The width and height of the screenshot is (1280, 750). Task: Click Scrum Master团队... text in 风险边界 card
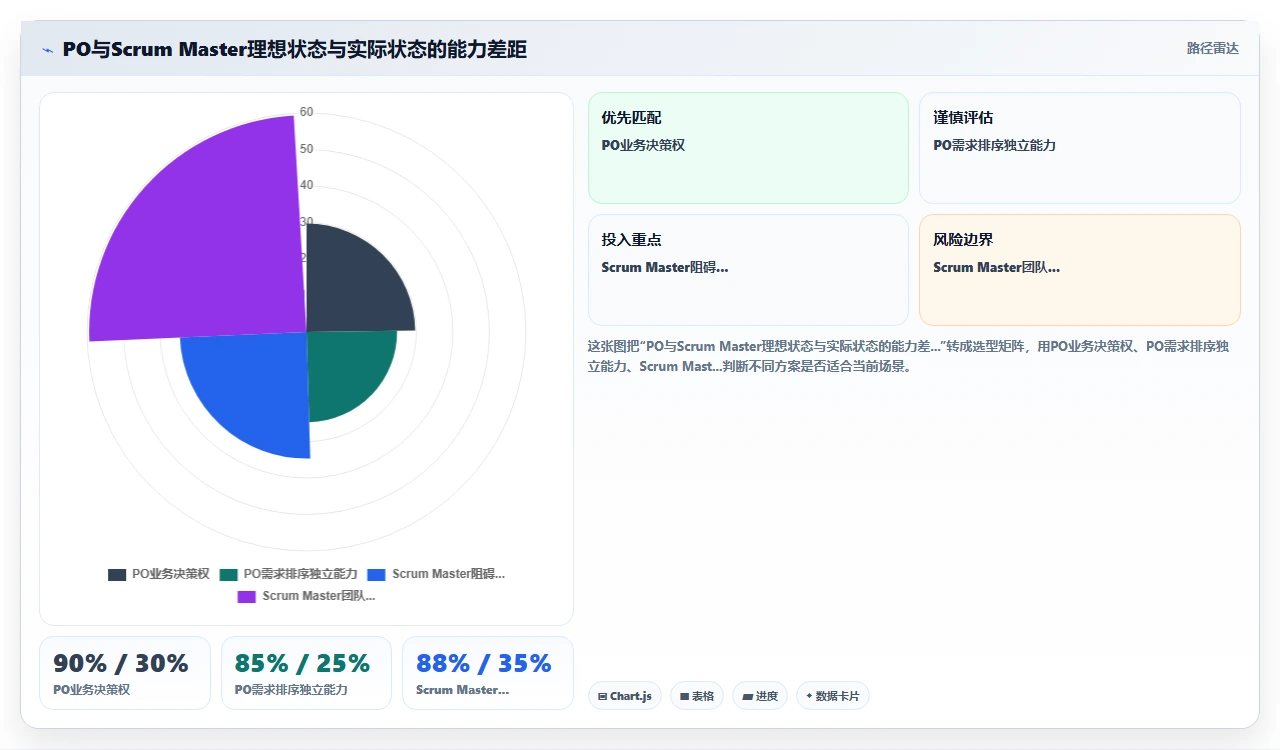[997, 267]
